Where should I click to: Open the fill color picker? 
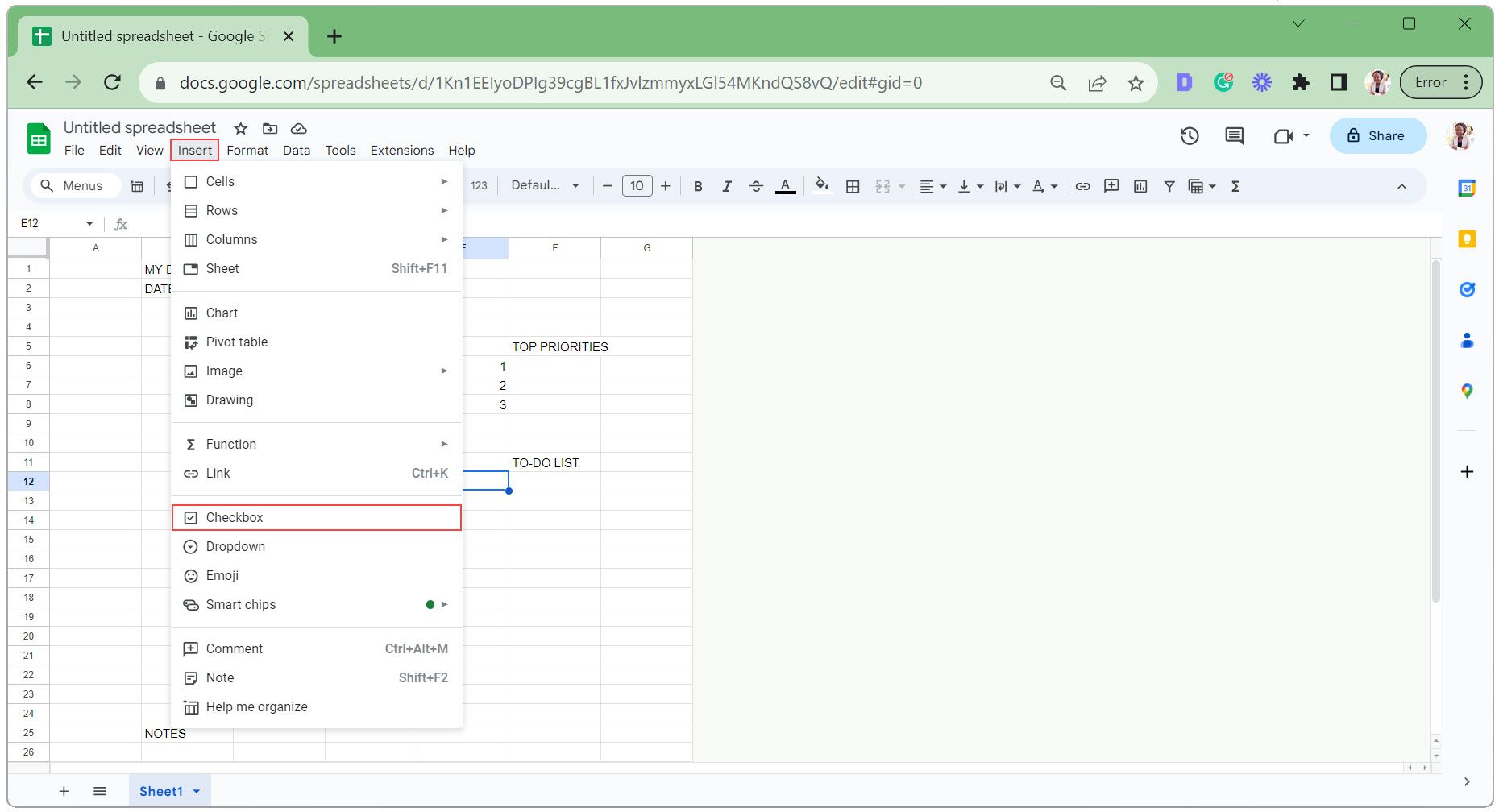pos(821,185)
